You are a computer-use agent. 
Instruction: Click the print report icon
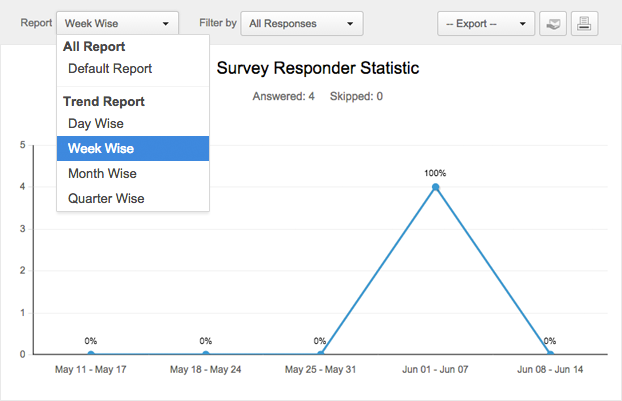[584, 23]
